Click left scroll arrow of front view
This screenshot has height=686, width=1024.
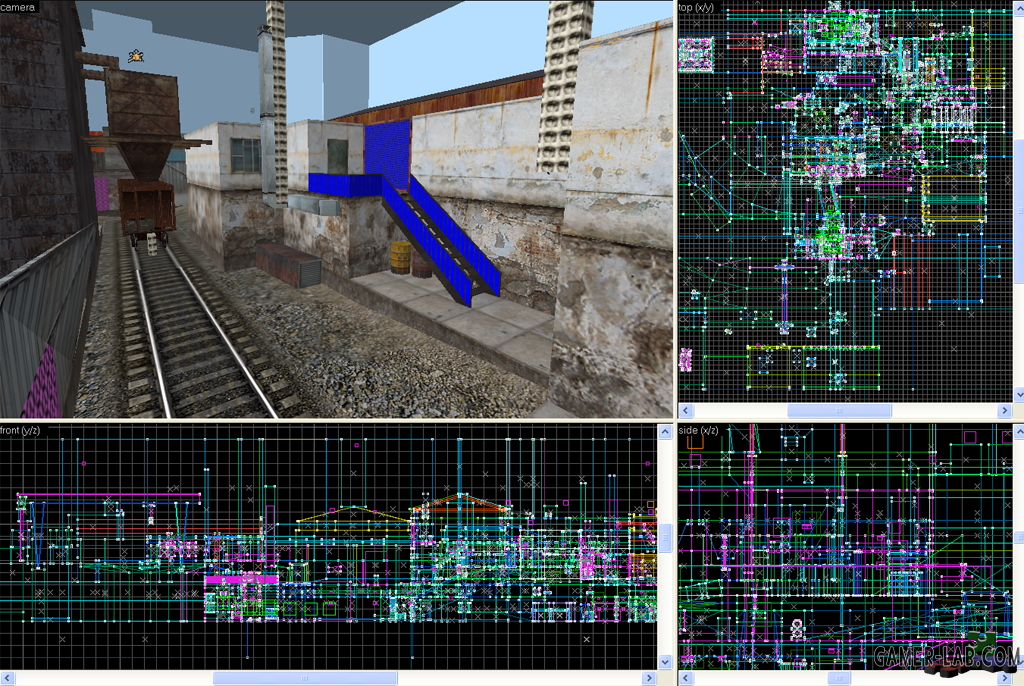(x=7, y=678)
